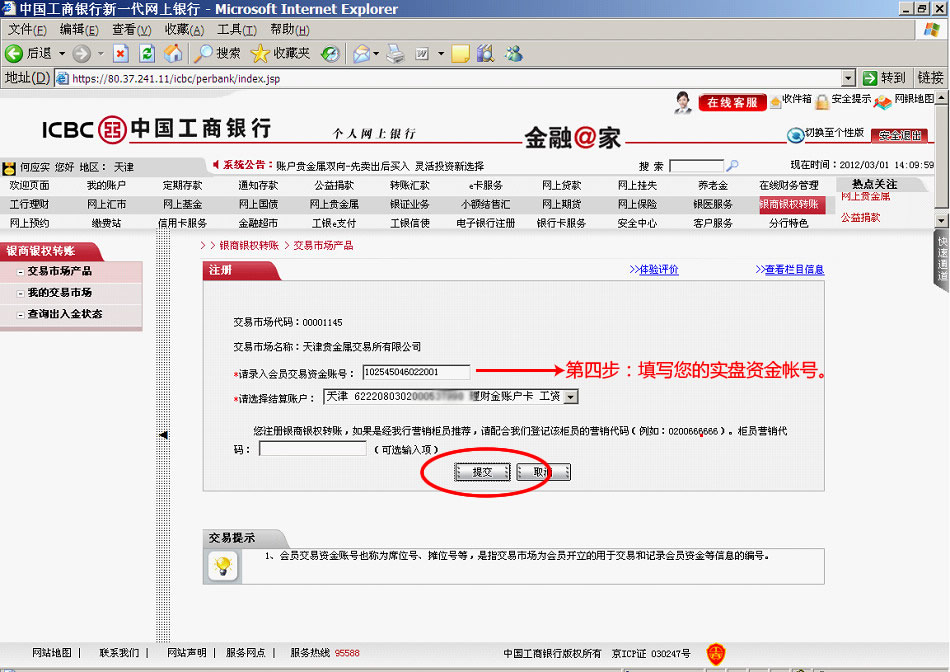Click the ICBC logo
This screenshot has height=672, width=950.
[x=156, y=129]
